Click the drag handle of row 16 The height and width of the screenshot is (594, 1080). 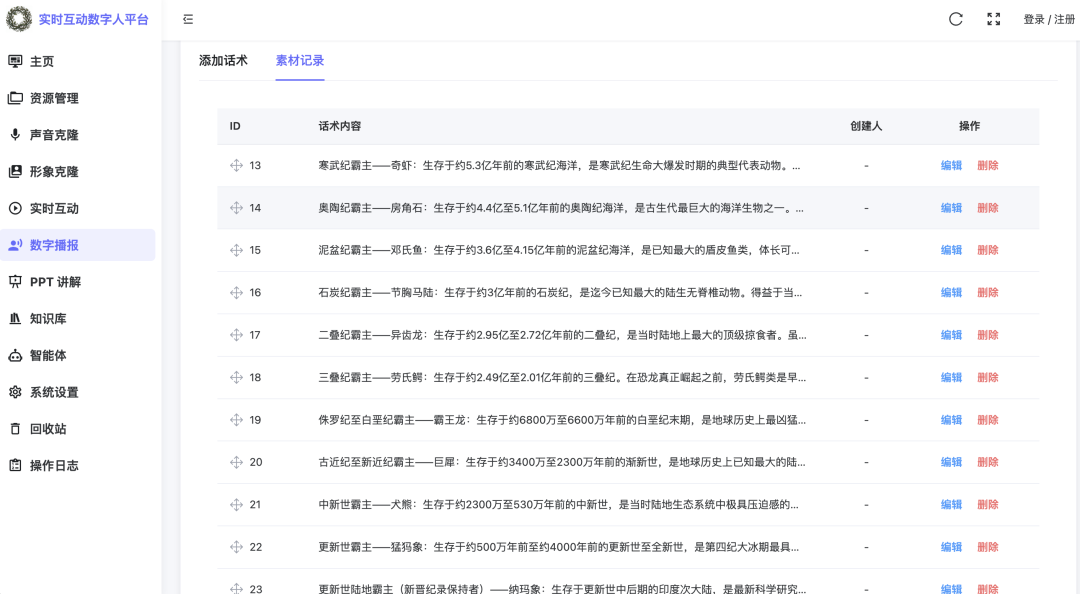click(236, 292)
